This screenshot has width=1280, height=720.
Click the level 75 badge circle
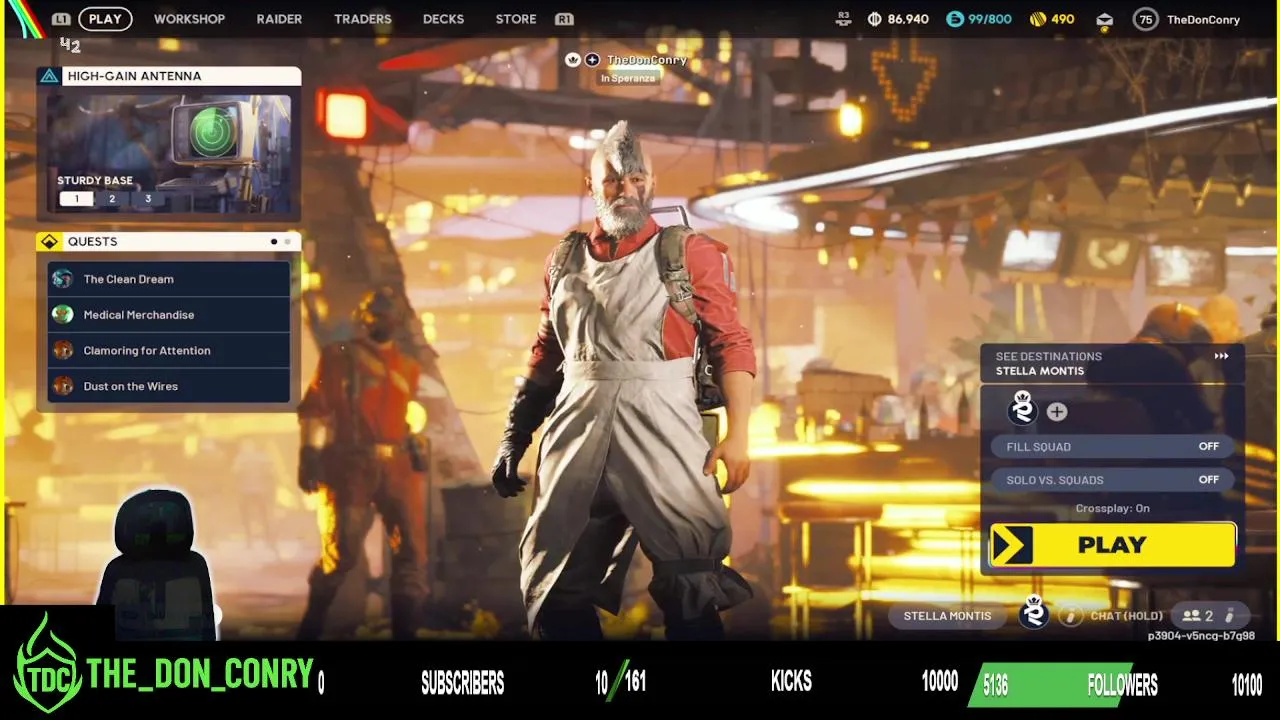coord(1146,19)
